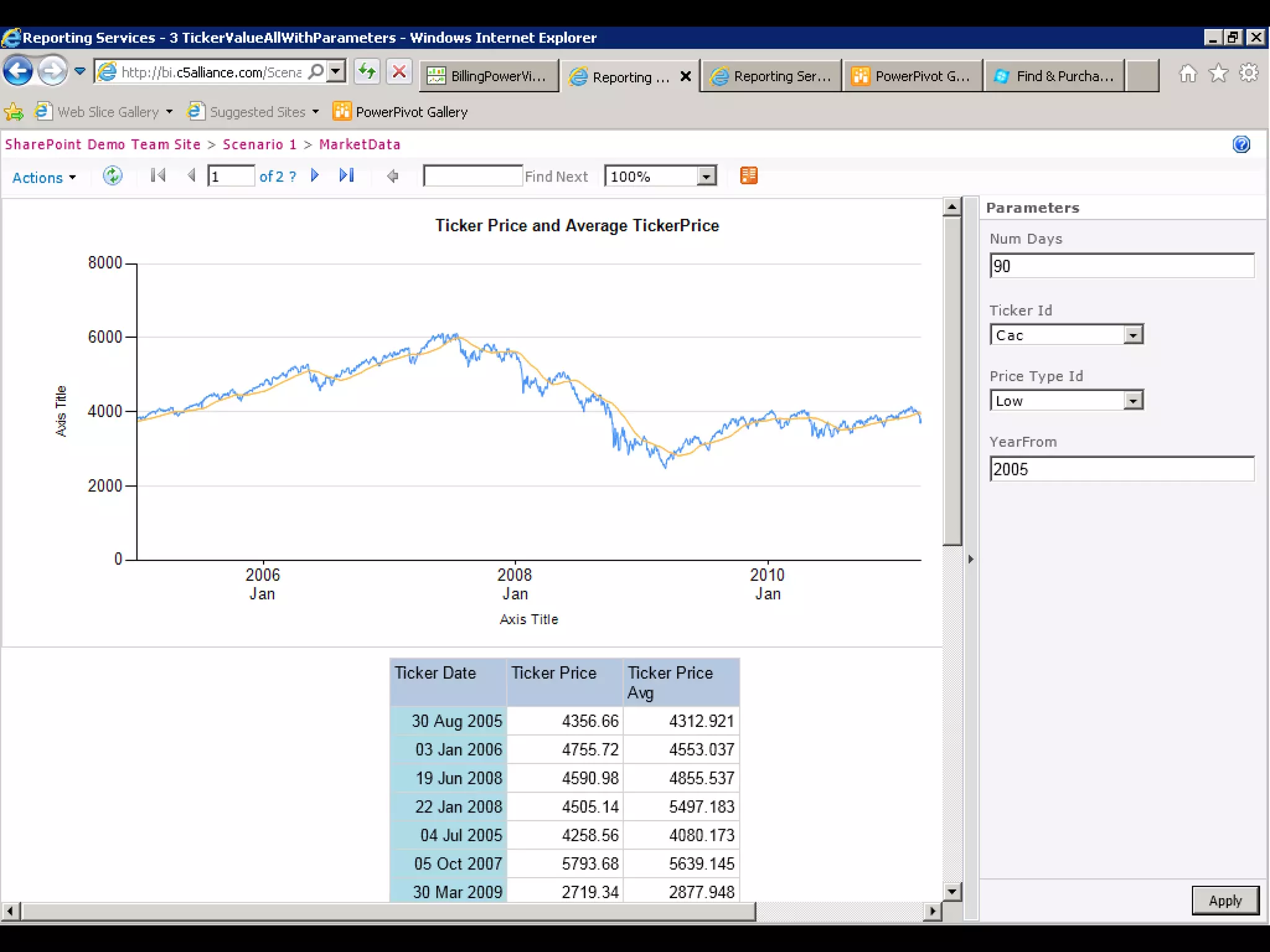Click the horizontal scrollbar thumb
The image size is (1270, 952).
click(x=388, y=911)
